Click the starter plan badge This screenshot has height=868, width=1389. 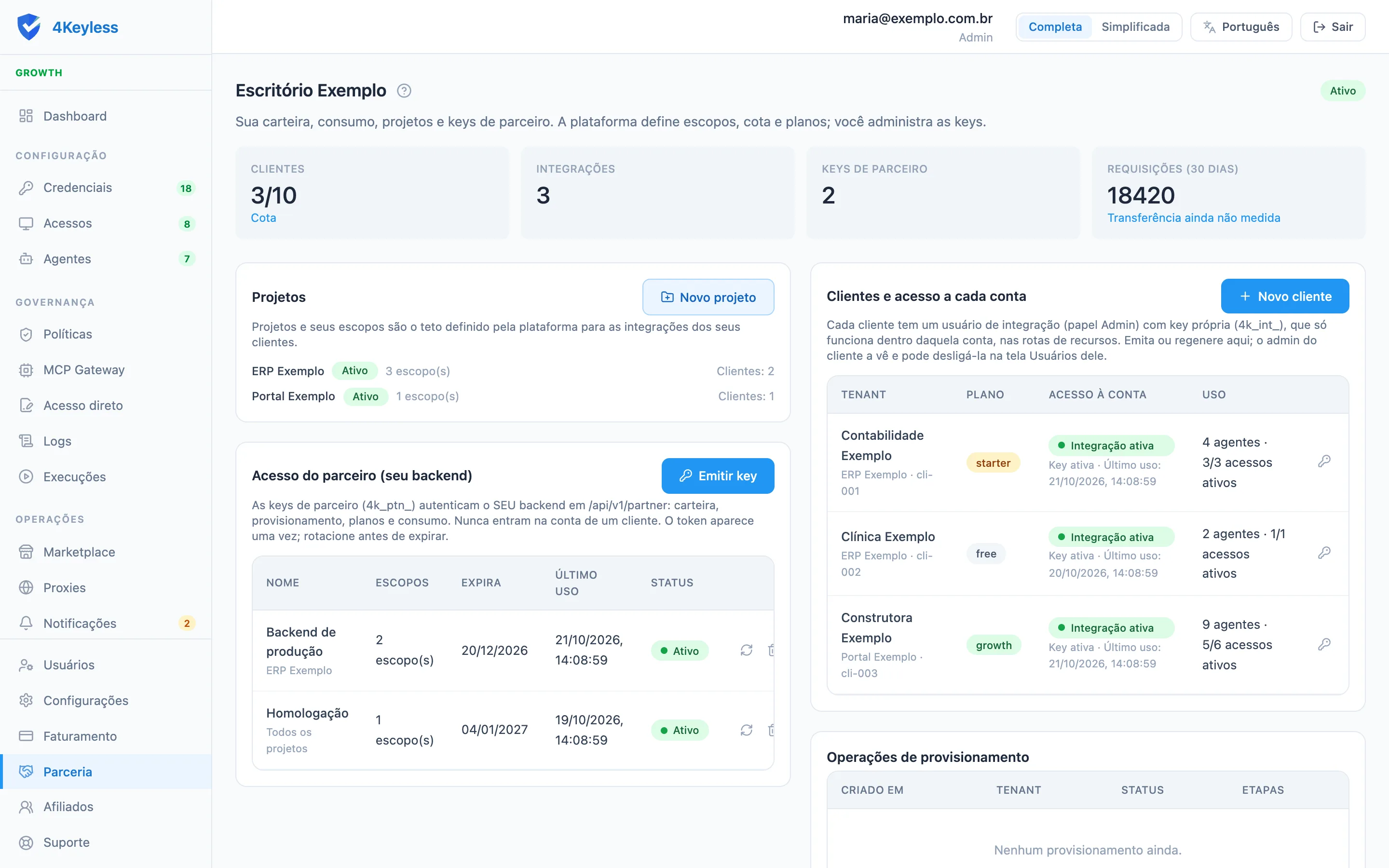coord(993,463)
